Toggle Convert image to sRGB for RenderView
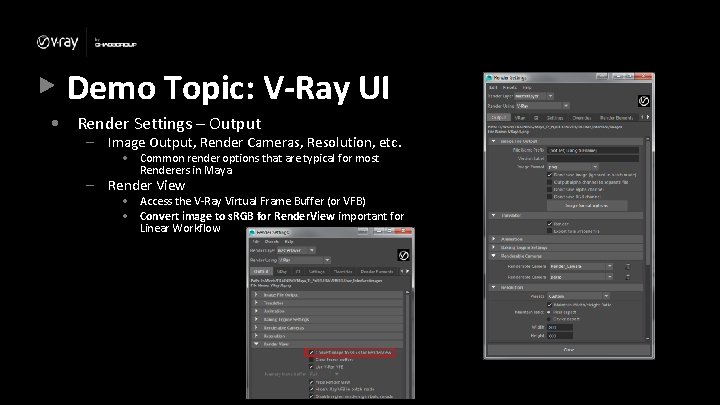This screenshot has height=405, width=720. (311, 353)
